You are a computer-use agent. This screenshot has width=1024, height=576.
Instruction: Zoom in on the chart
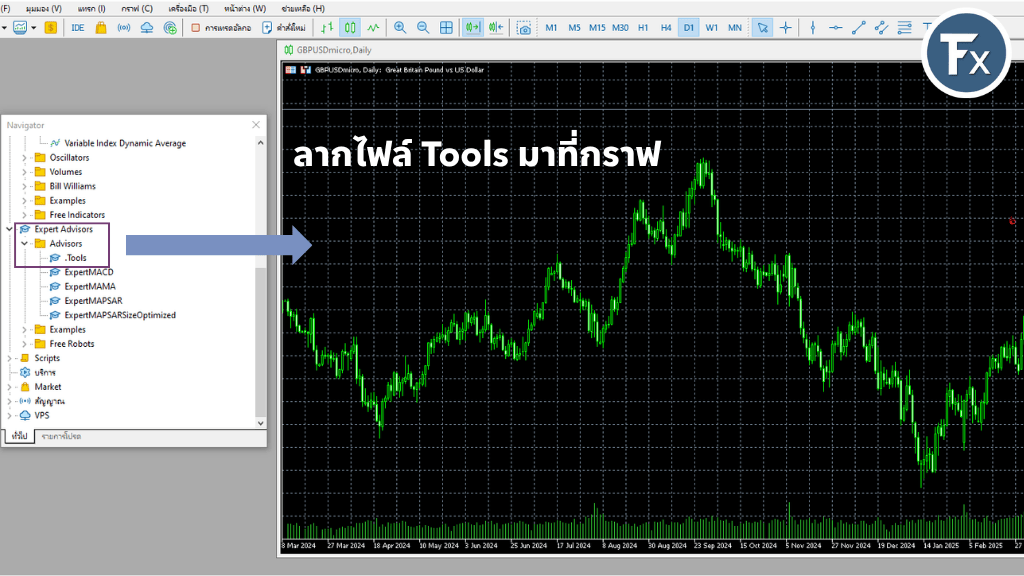[400, 27]
